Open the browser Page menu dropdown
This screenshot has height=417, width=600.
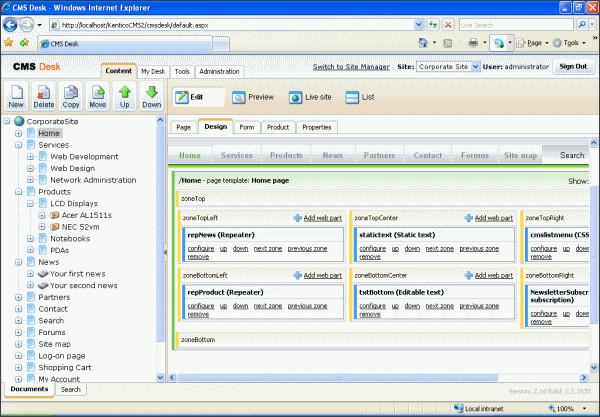pyautogui.click(x=534, y=43)
